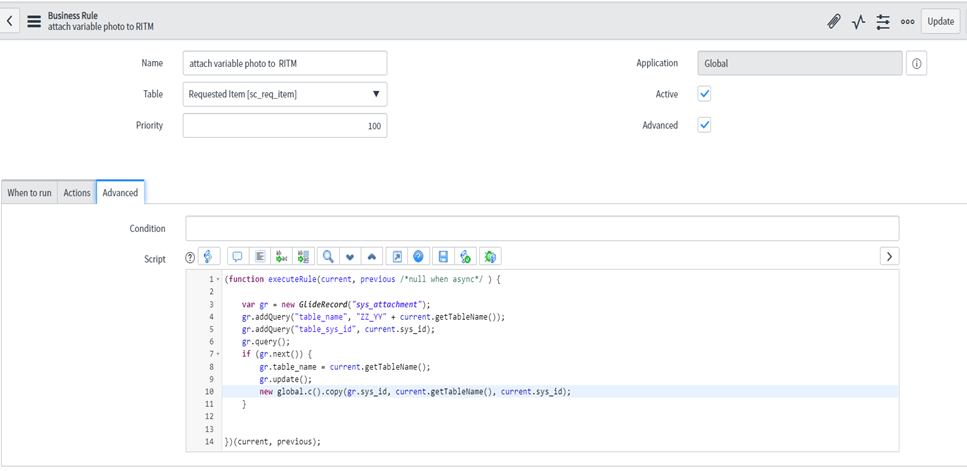
Task: Click the Update button
Action: [x=940, y=21]
